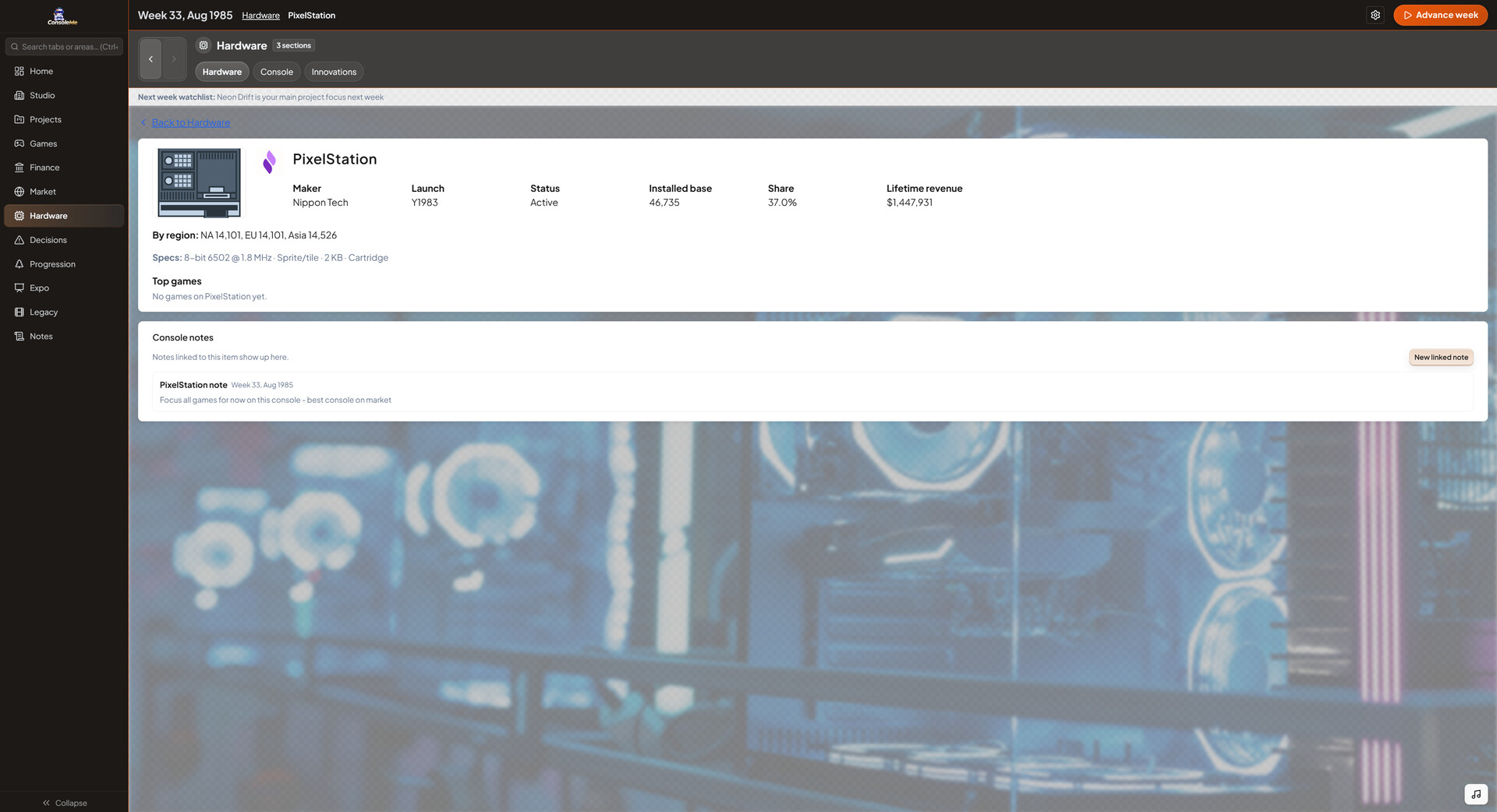Open the Finance section
This screenshot has width=1497, height=812.
(44, 168)
